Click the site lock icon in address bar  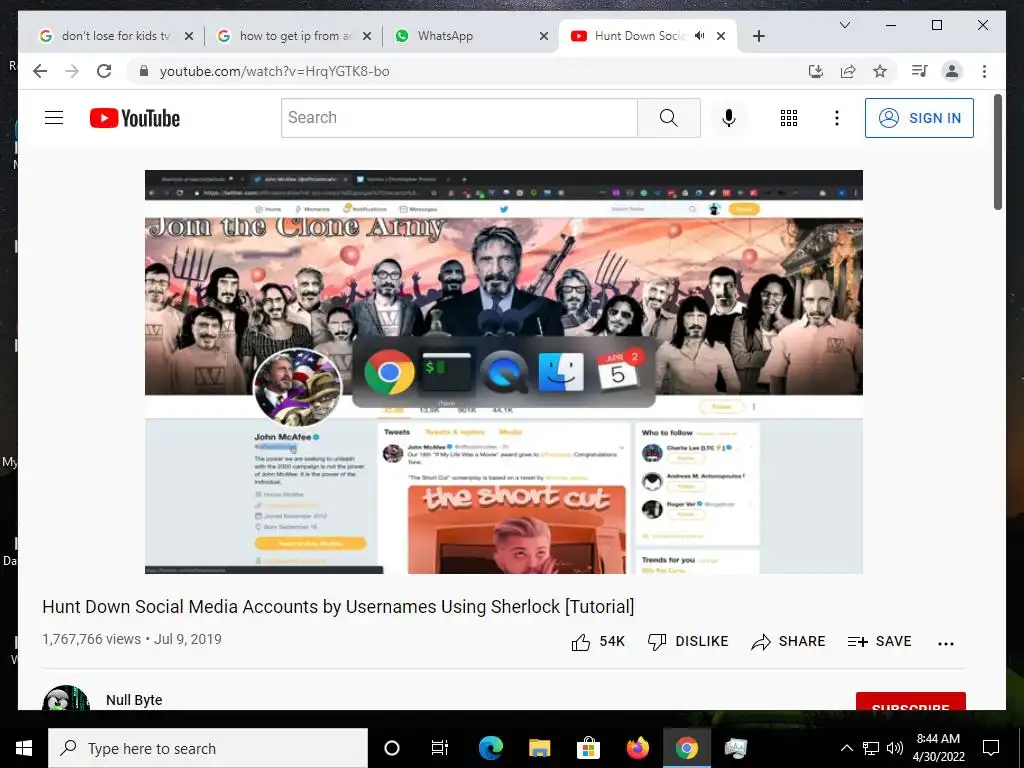coord(144,71)
